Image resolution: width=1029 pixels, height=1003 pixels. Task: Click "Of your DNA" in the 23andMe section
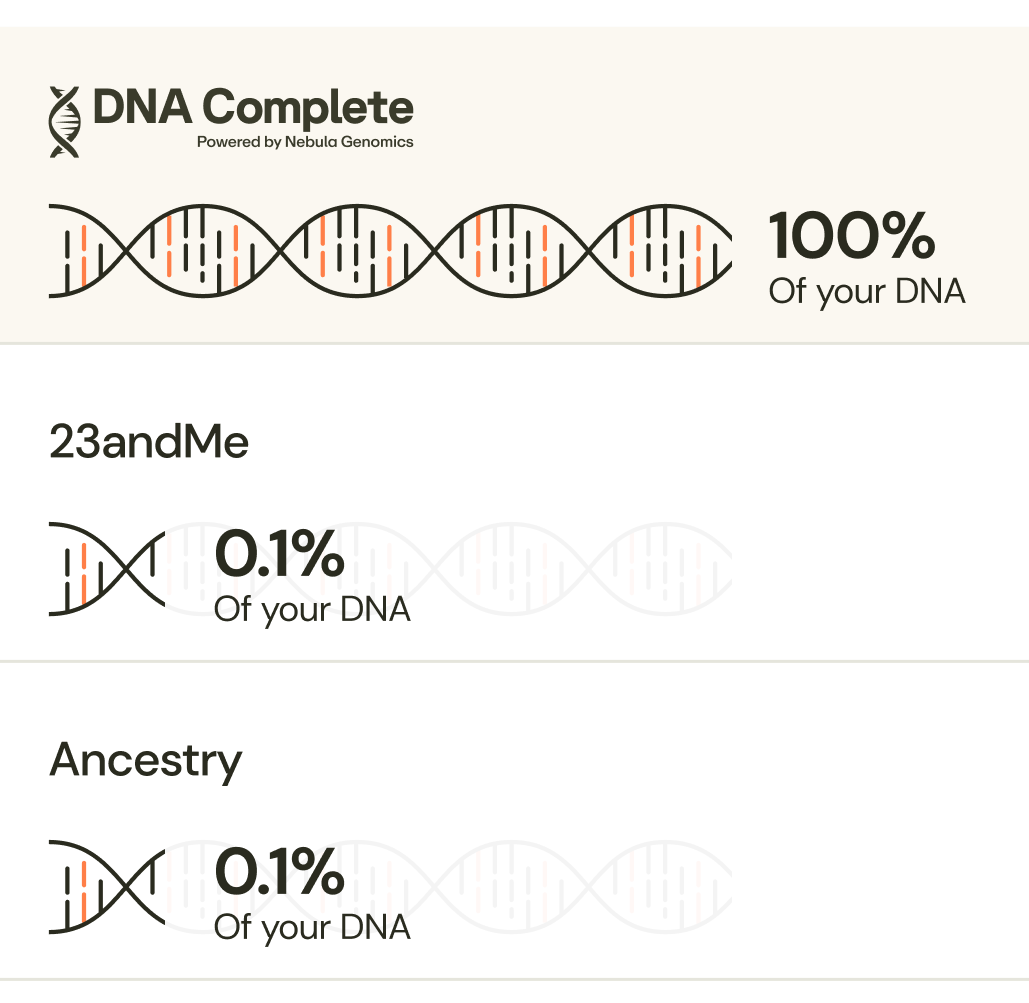pyautogui.click(x=312, y=609)
